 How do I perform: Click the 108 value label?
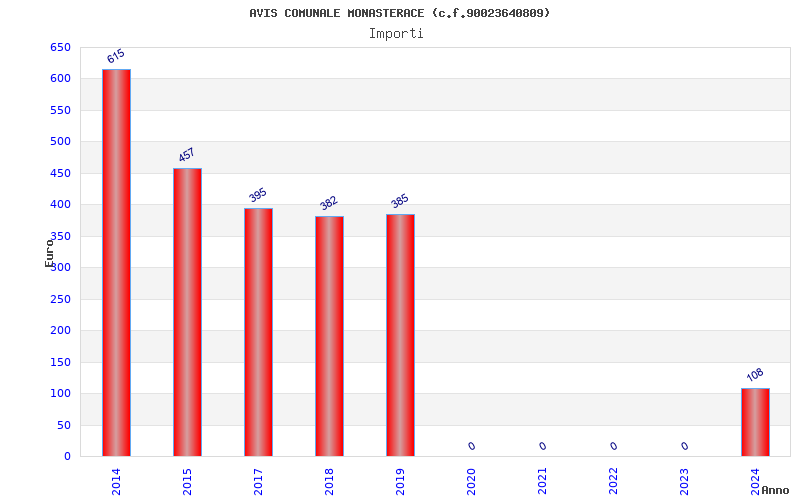click(x=755, y=374)
